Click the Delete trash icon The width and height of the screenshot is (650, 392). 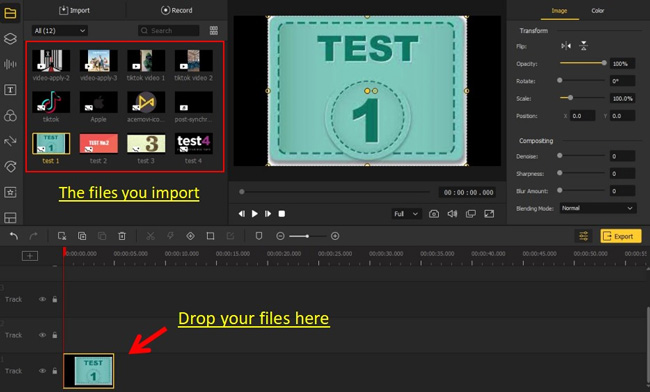(122, 236)
